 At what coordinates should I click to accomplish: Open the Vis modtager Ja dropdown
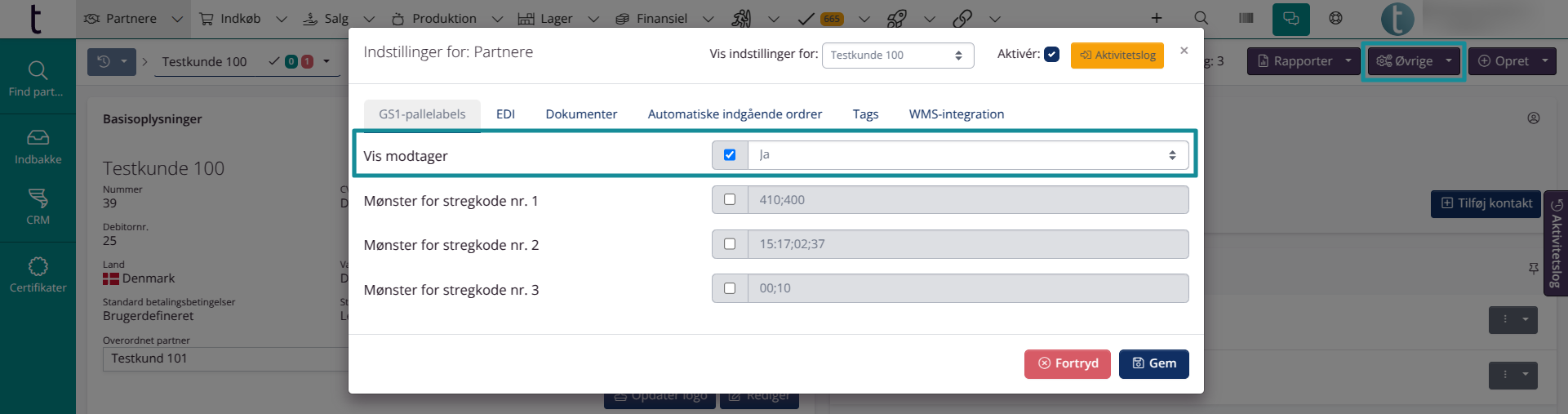coord(967,155)
